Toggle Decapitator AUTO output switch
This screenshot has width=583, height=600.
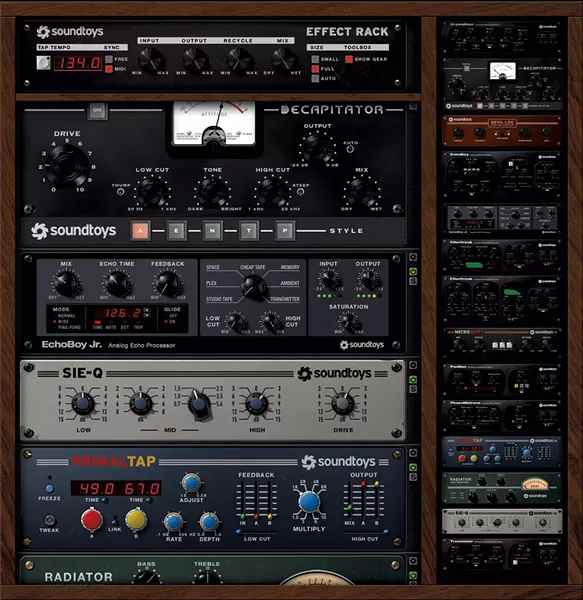[x=350, y=149]
